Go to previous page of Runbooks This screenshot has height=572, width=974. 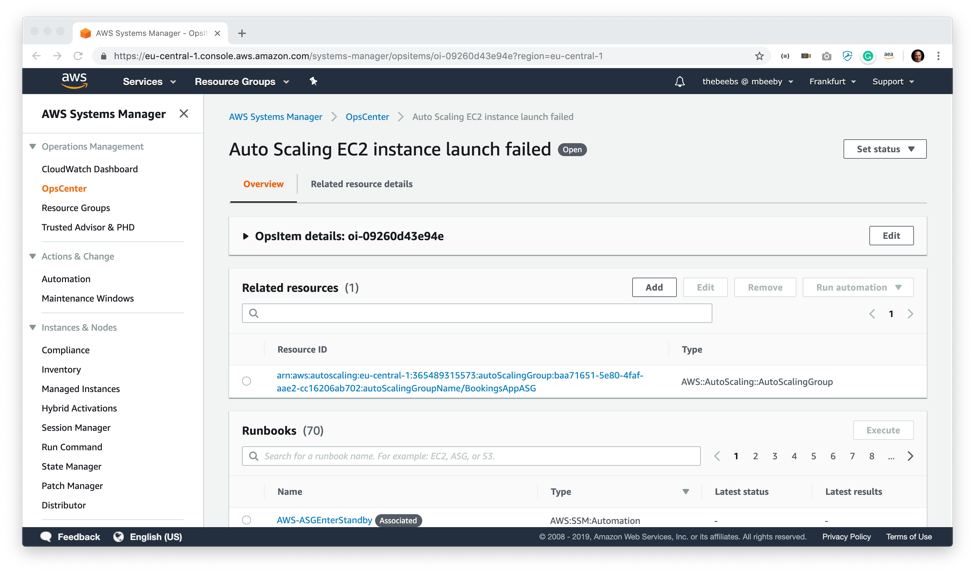click(x=717, y=456)
